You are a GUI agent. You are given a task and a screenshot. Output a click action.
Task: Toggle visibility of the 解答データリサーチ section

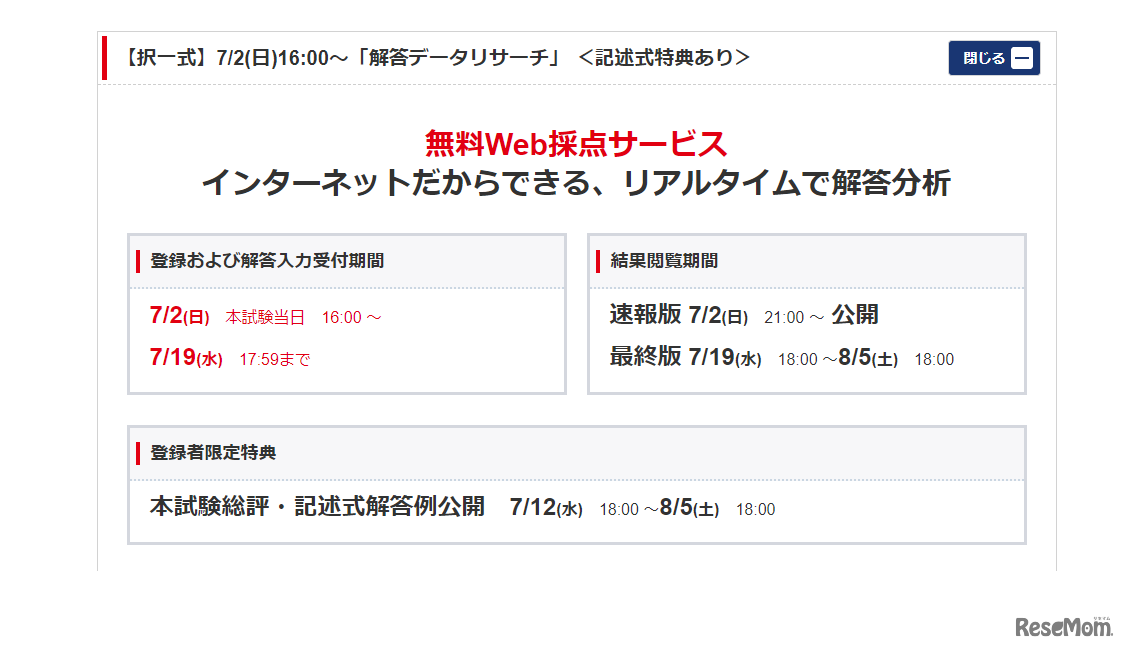pyautogui.click(x=994, y=58)
